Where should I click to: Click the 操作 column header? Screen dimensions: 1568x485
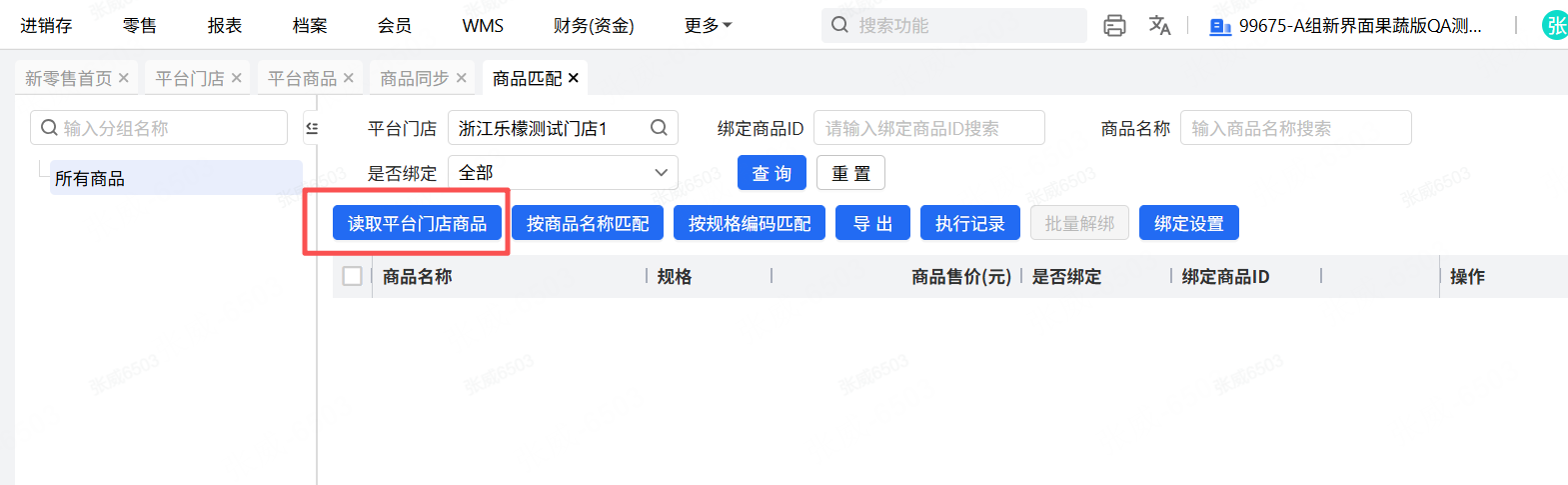(1467, 277)
